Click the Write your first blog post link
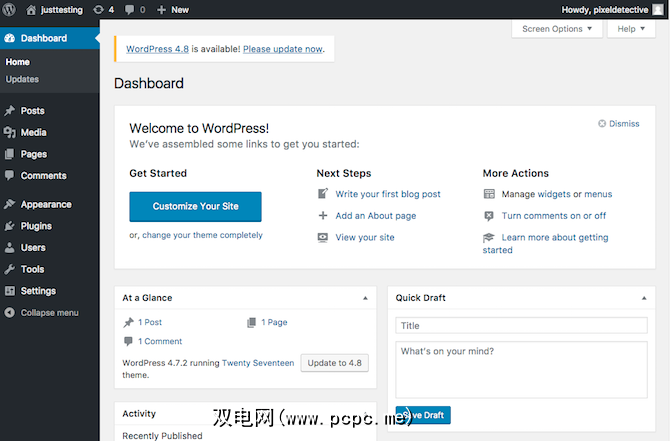This screenshot has width=670, height=441. [388, 194]
